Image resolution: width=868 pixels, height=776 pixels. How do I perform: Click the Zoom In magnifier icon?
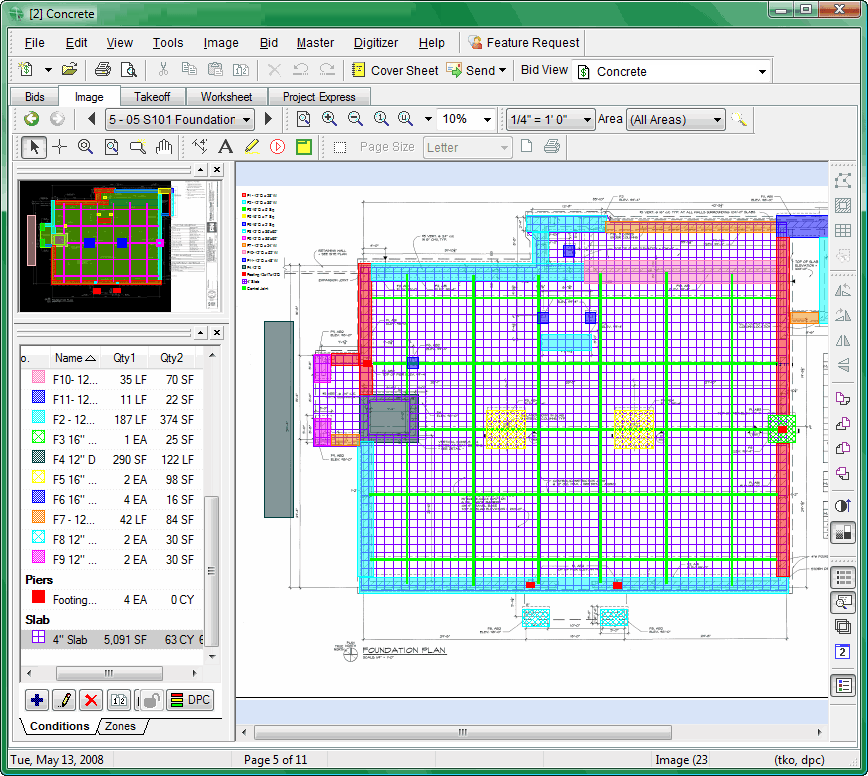[329, 118]
